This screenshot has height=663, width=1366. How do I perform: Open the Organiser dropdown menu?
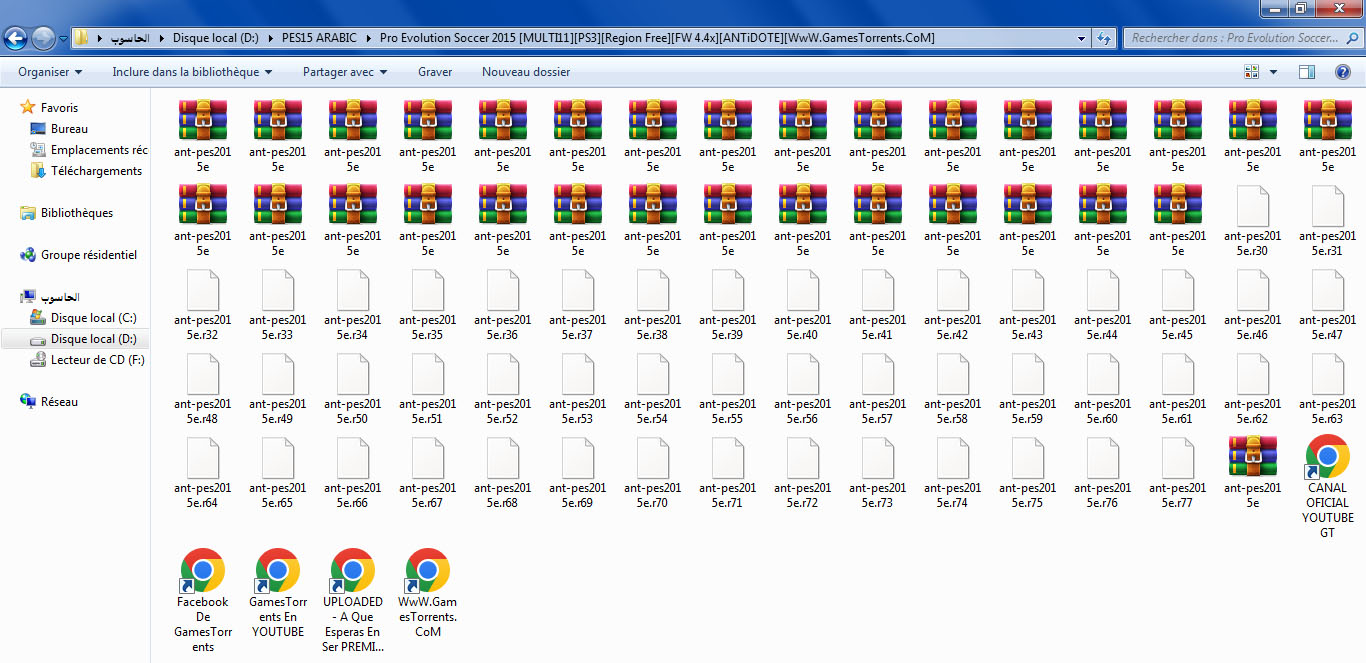(x=50, y=72)
